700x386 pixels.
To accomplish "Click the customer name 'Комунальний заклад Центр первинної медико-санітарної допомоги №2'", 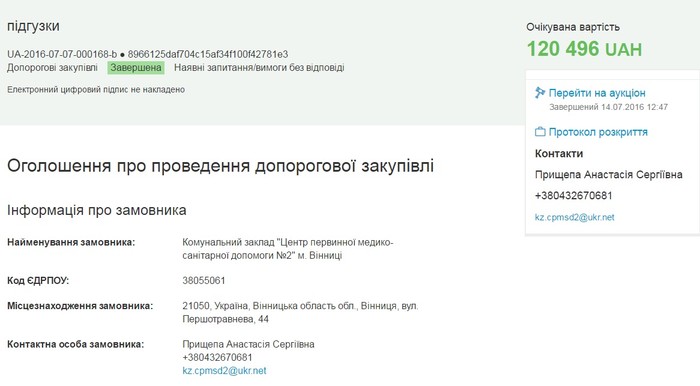I will click(288, 249).
